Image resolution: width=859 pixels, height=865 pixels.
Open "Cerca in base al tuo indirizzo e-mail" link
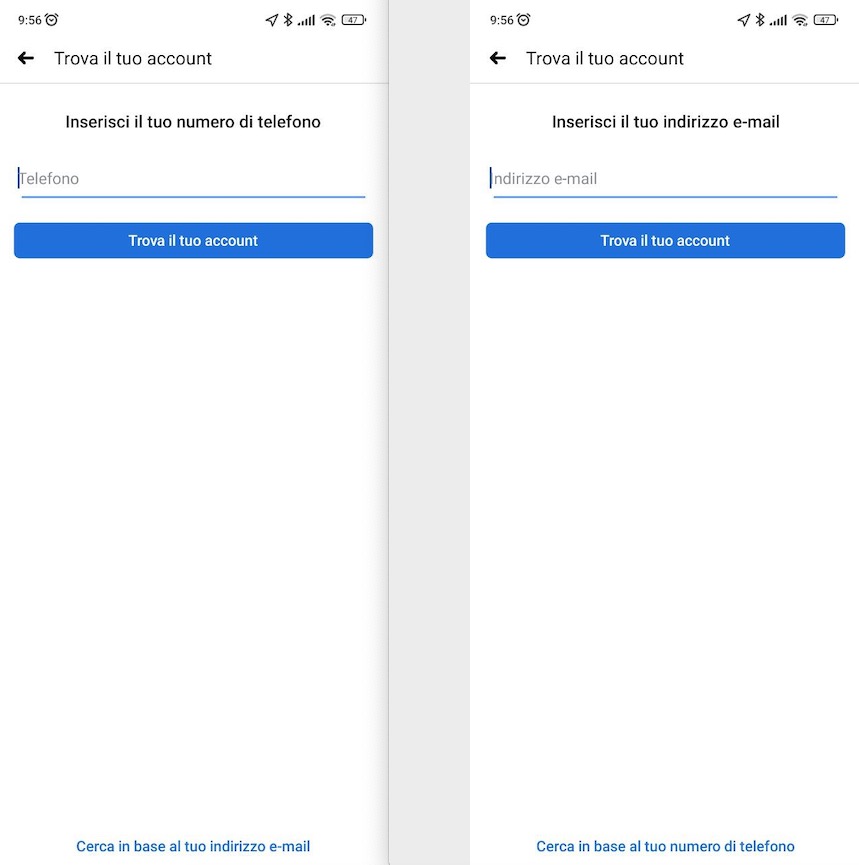point(193,846)
